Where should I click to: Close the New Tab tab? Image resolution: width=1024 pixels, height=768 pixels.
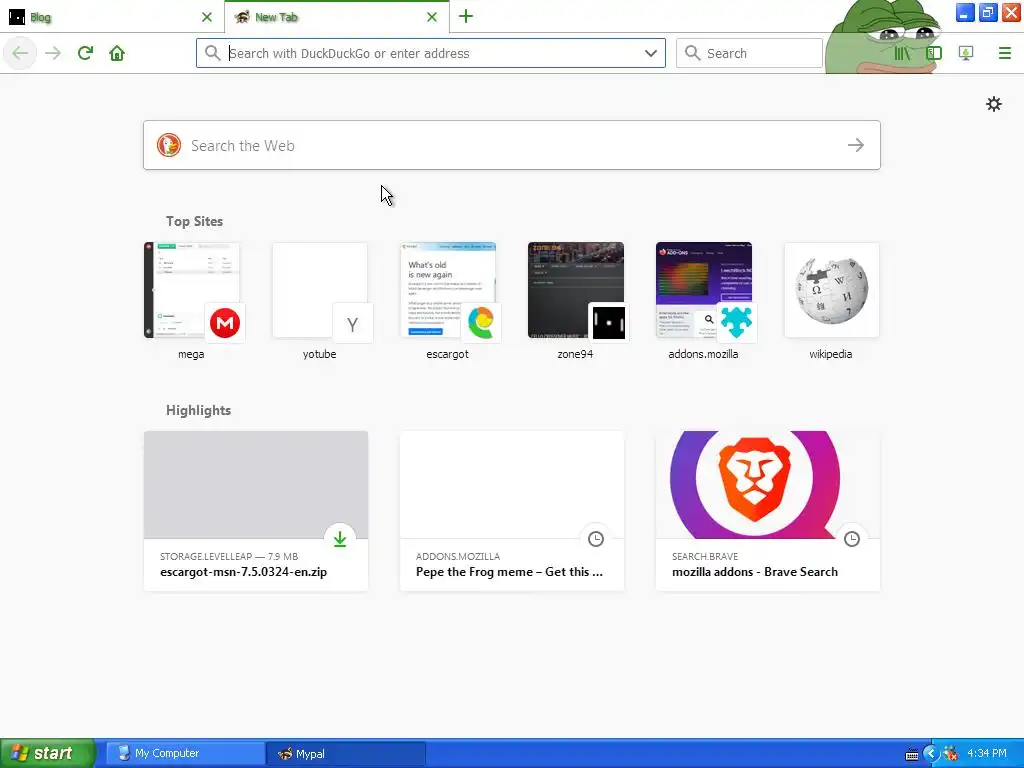pyautogui.click(x=432, y=17)
